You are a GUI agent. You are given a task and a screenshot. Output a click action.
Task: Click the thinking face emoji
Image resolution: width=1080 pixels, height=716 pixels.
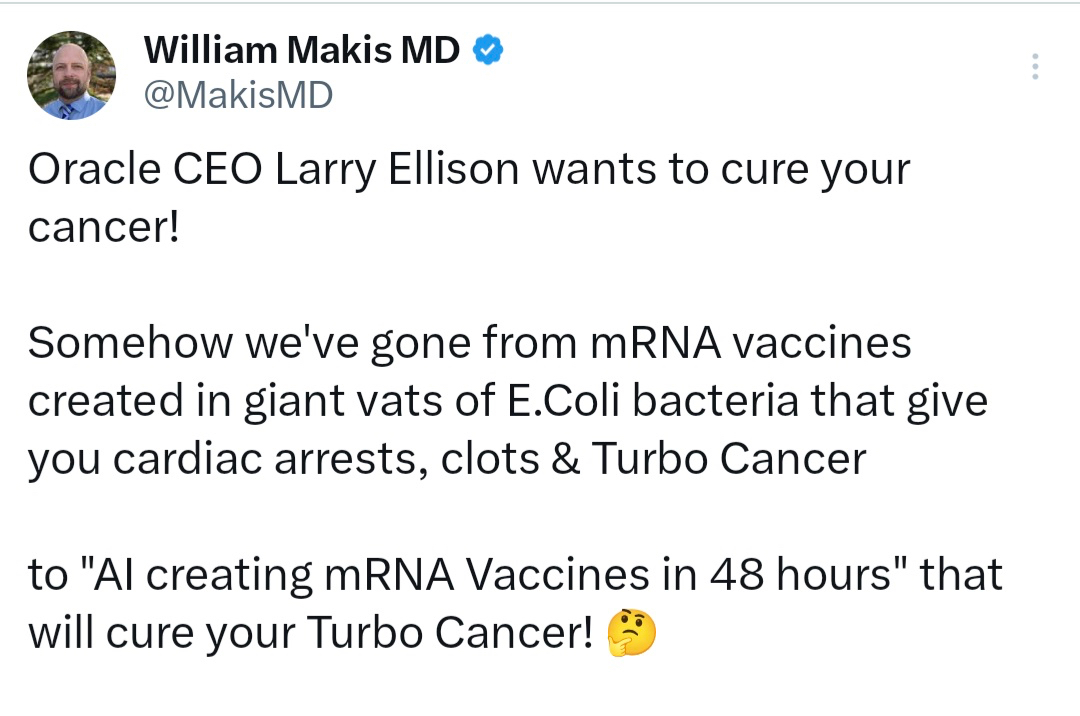click(x=633, y=634)
